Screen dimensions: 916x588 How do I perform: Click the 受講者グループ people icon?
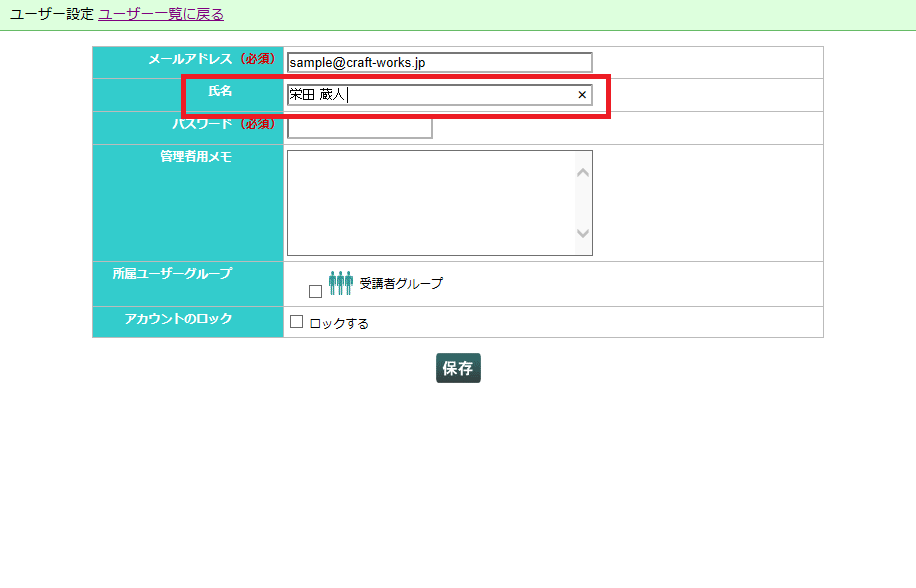341,283
